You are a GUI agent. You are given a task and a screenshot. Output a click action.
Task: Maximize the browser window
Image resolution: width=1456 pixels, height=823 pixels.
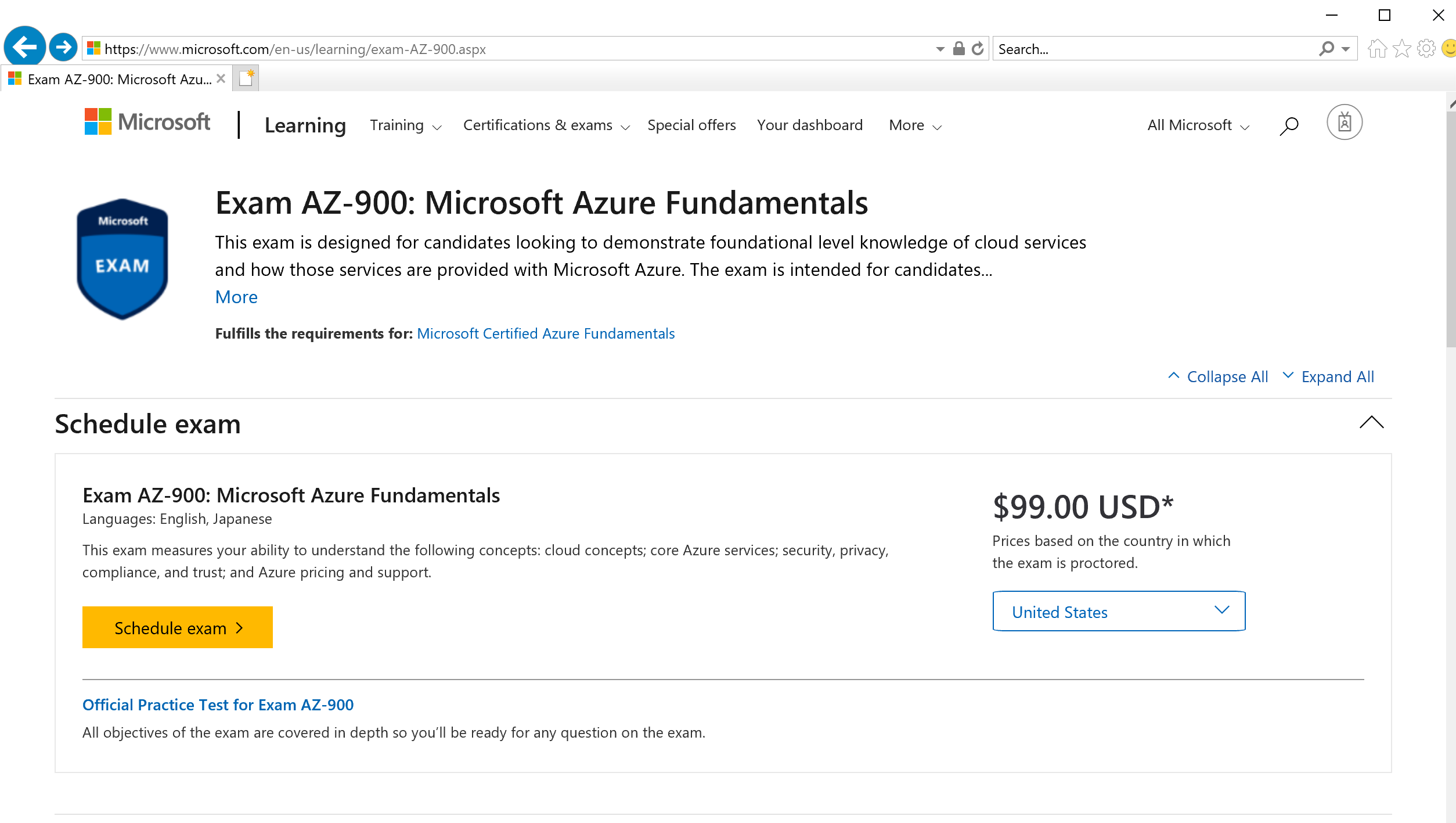point(1385,15)
